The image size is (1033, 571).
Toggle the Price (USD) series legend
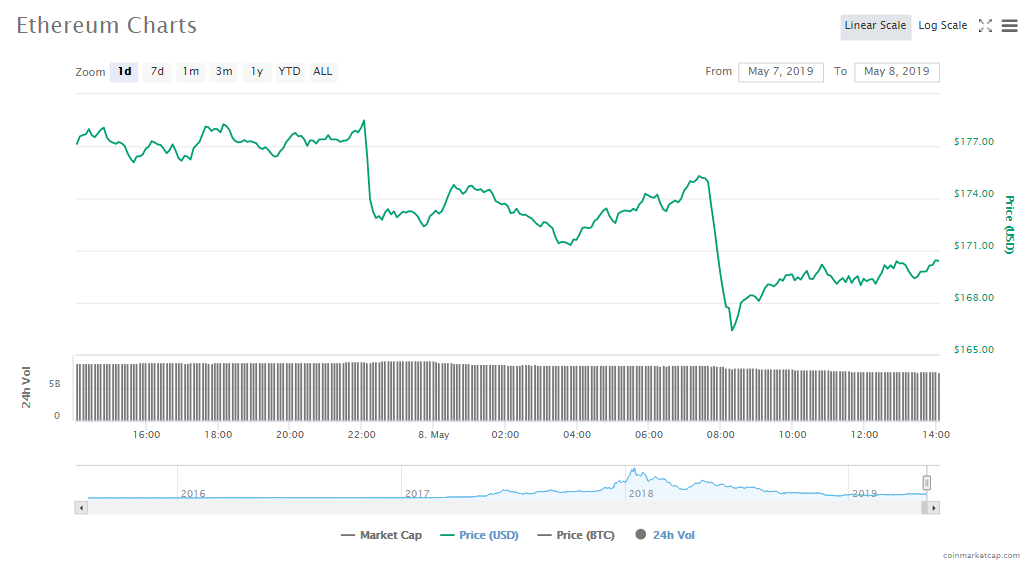pos(479,536)
